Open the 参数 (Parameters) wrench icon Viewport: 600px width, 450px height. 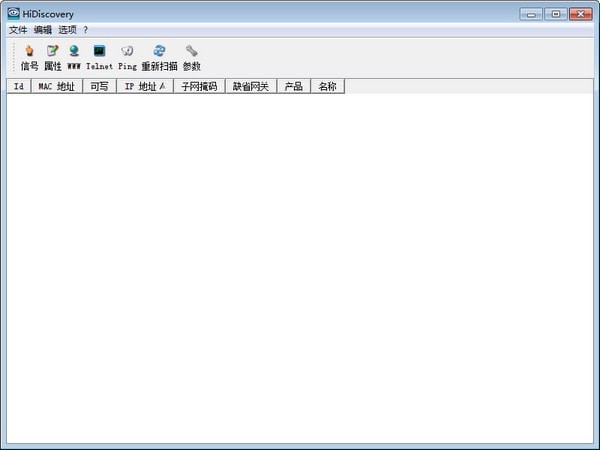pyautogui.click(x=191, y=56)
